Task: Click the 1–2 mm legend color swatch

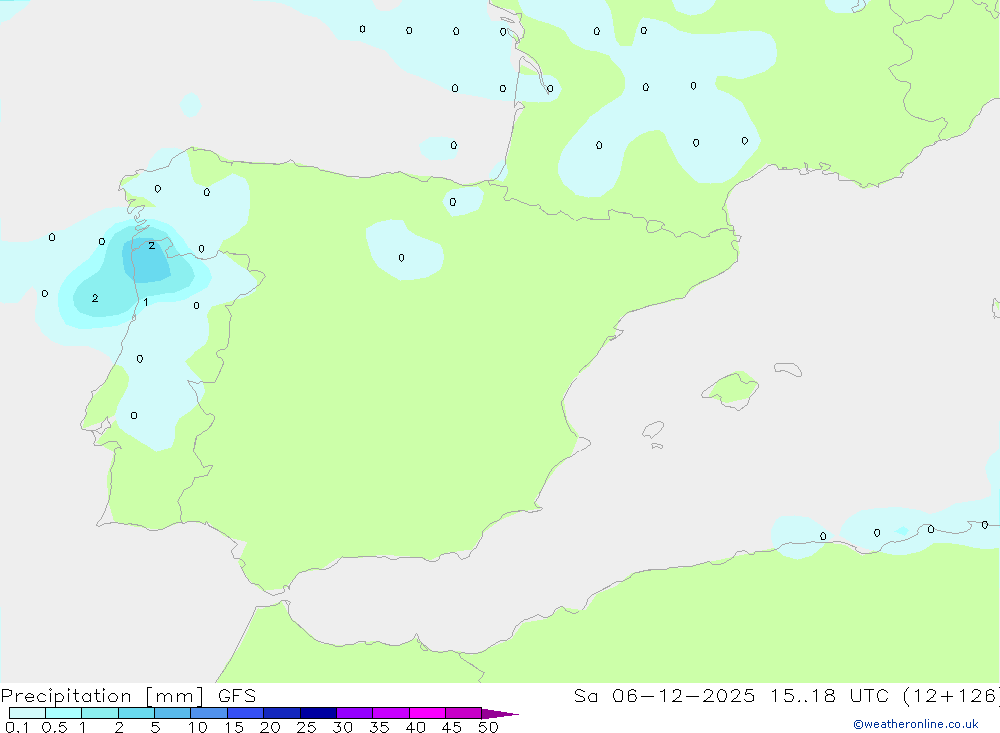Action: tap(99, 713)
